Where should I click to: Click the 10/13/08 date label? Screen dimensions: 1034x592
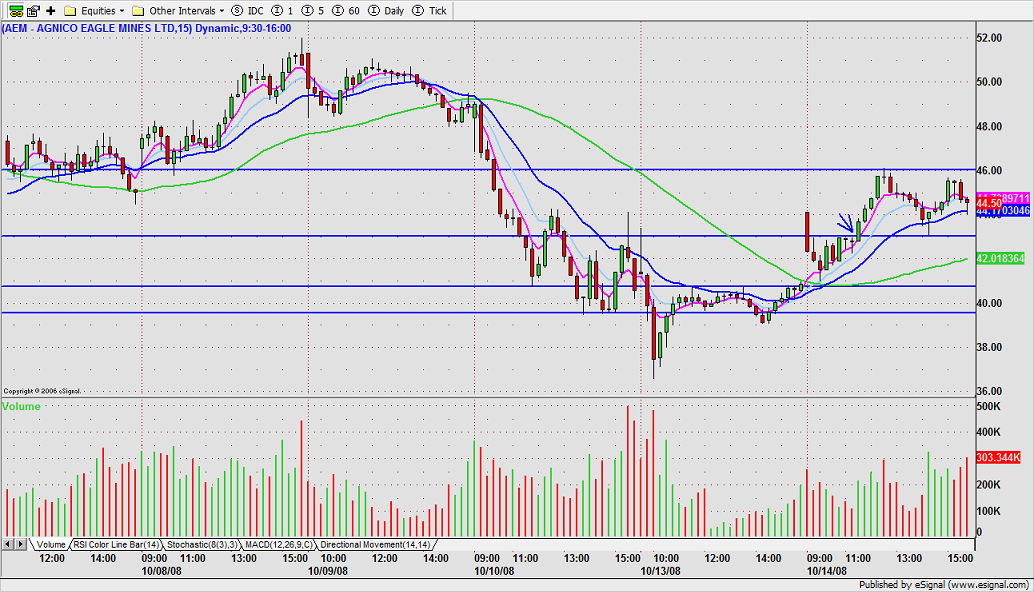click(x=660, y=571)
